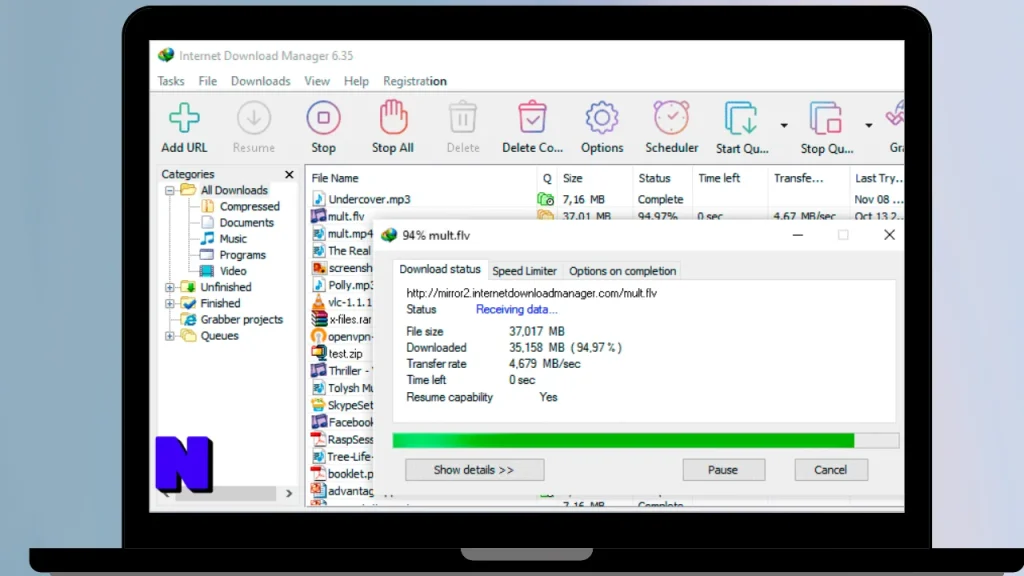Click the Sort by Q column header
The width and height of the screenshot is (1024, 576).
tap(547, 178)
